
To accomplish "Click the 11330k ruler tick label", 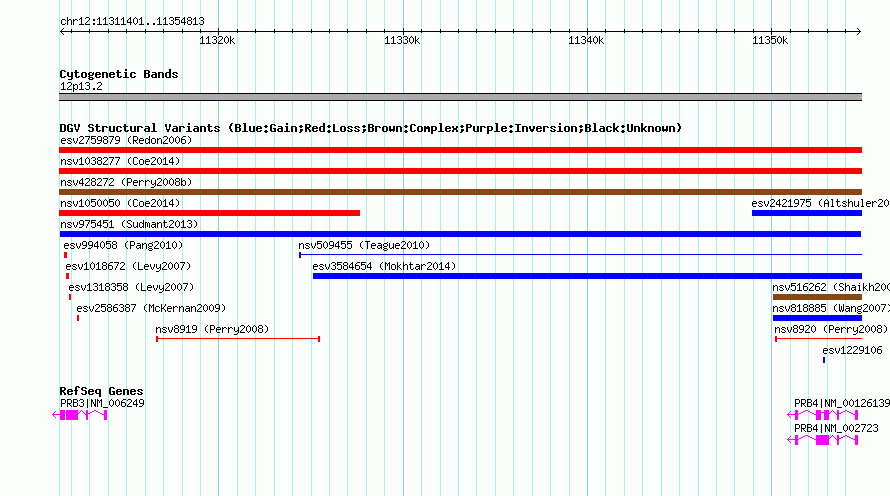I will click(402, 40).
